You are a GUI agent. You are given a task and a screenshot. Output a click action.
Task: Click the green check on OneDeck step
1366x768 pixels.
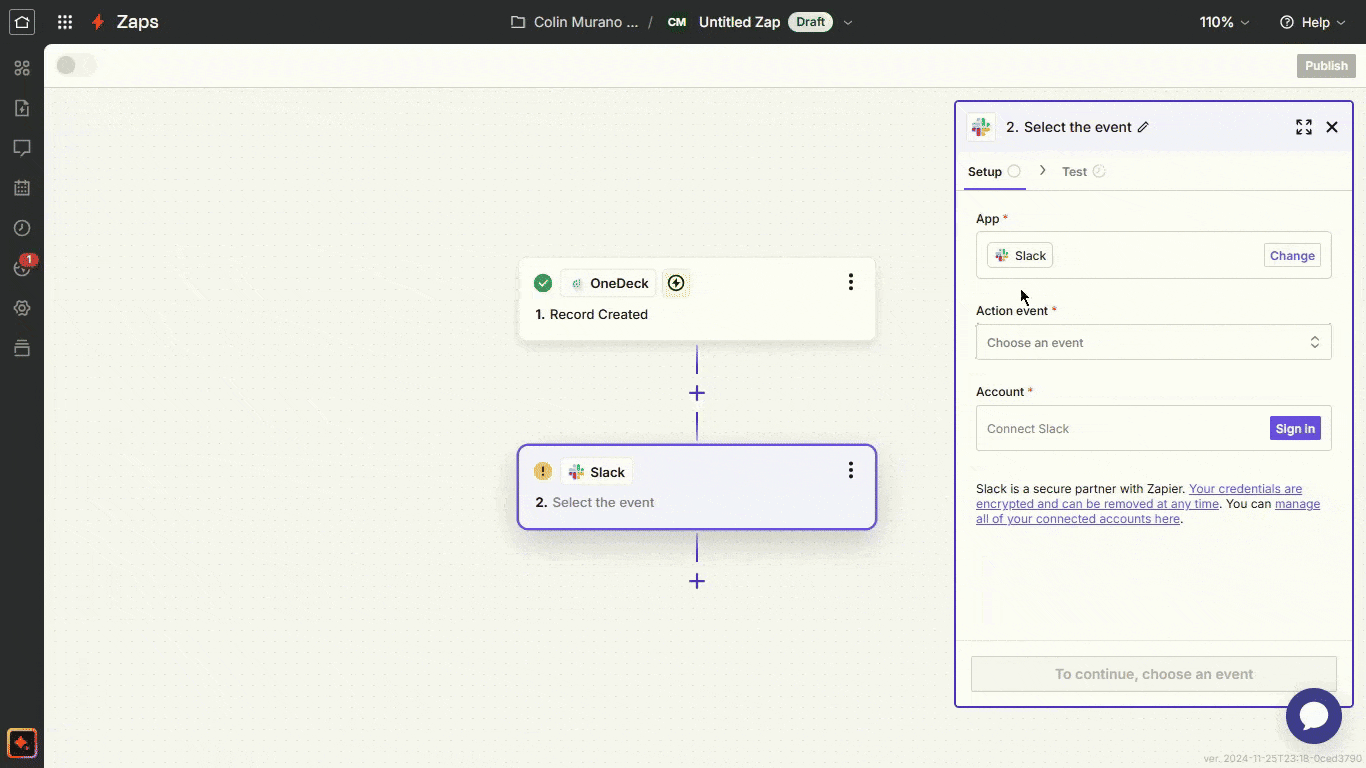[543, 283]
